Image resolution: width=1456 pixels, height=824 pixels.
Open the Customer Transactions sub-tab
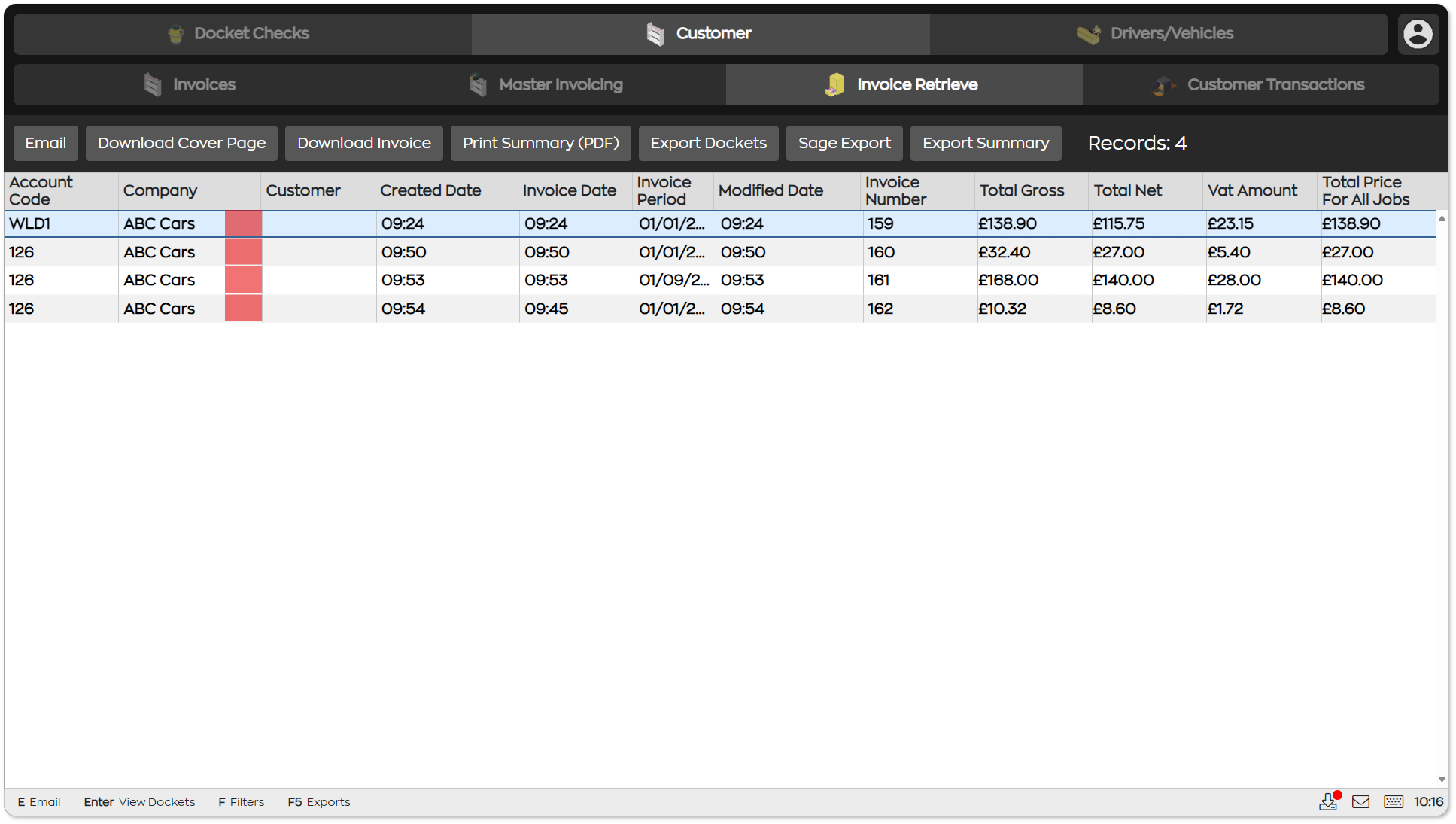click(1261, 85)
